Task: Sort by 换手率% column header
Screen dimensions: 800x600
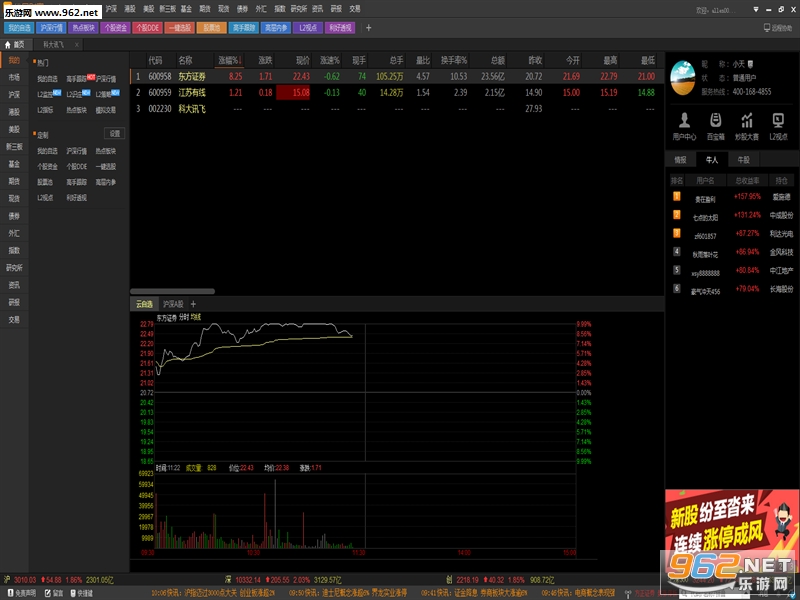Action: pos(454,60)
